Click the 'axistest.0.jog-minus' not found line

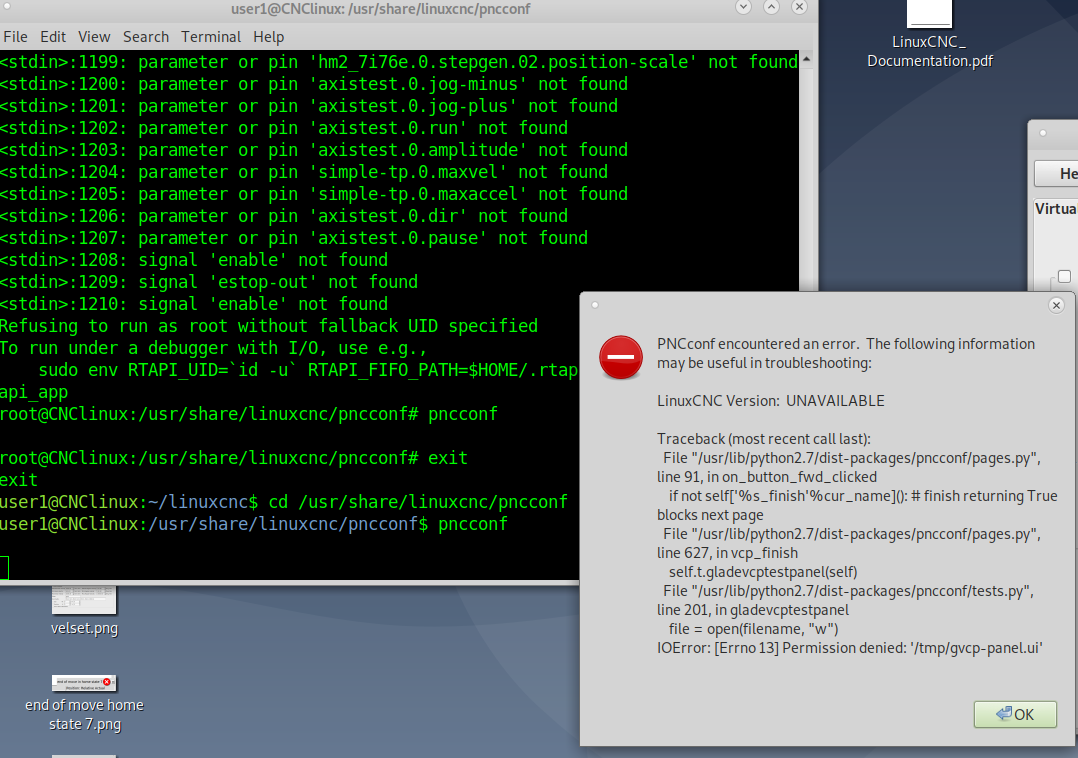314,85
